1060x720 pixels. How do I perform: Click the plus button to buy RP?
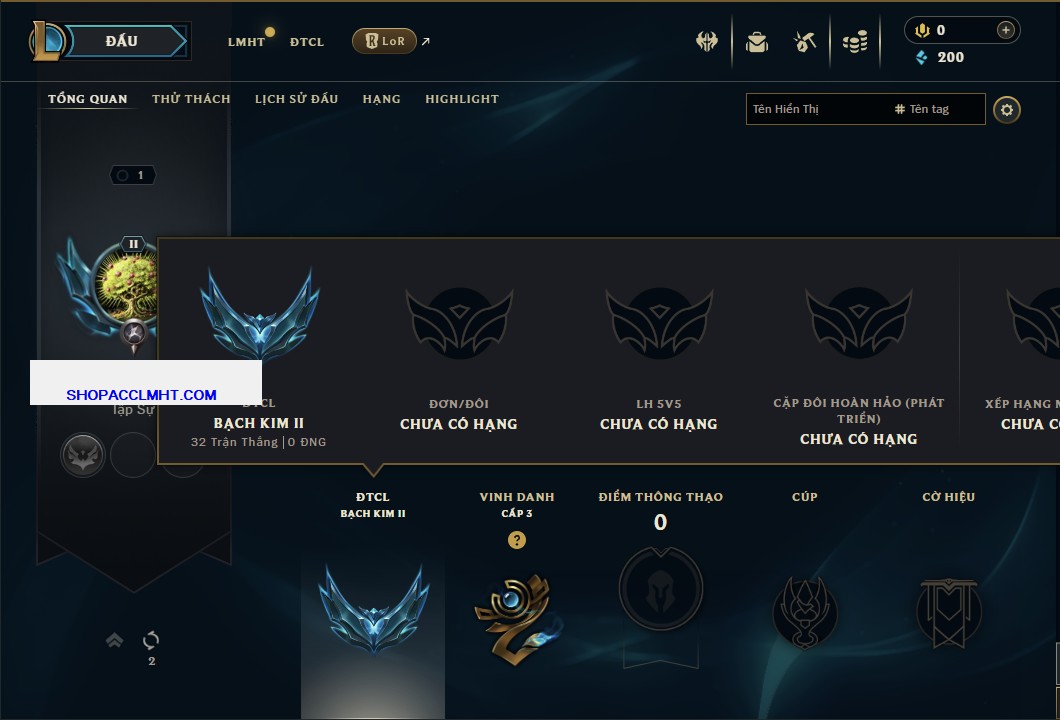point(1006,30)
